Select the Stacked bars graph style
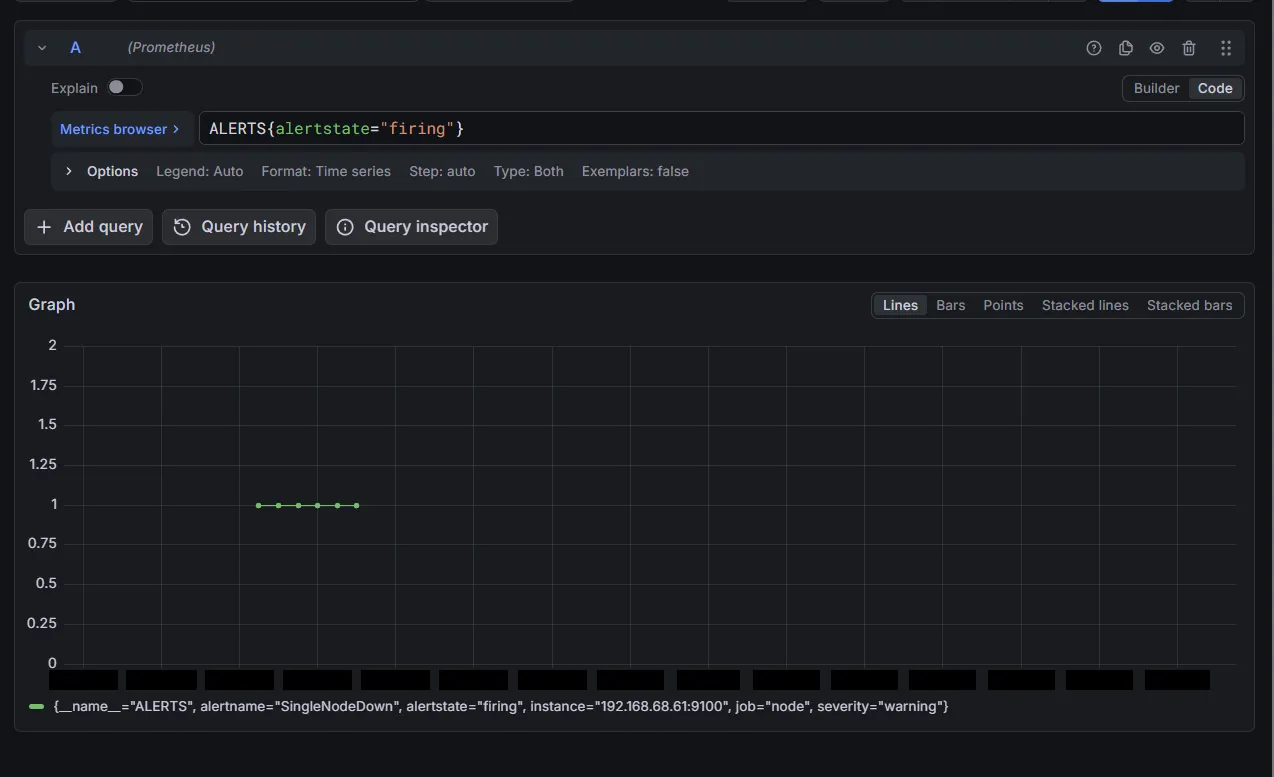The width and height of the screenshot is (1274, 777). pos(1190,305)
